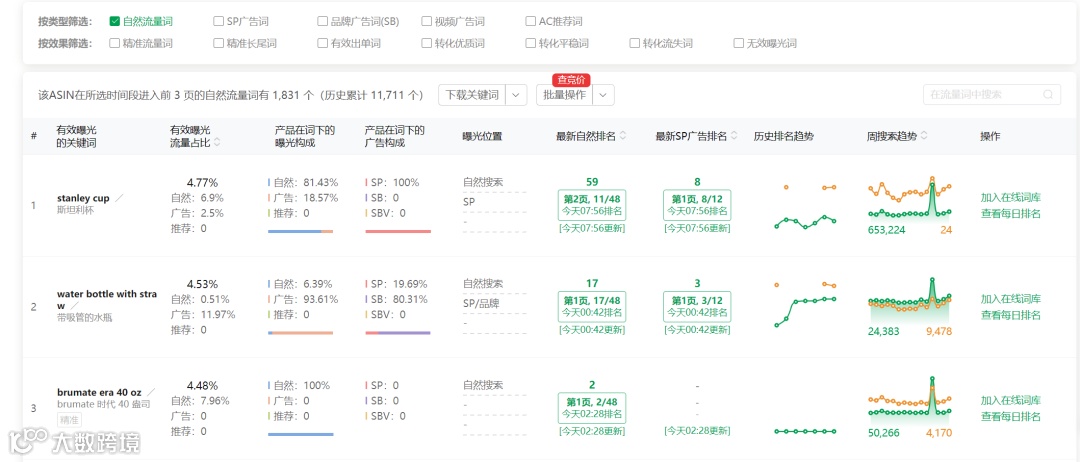Check the 转化平稳词 filter

point(531,43)
